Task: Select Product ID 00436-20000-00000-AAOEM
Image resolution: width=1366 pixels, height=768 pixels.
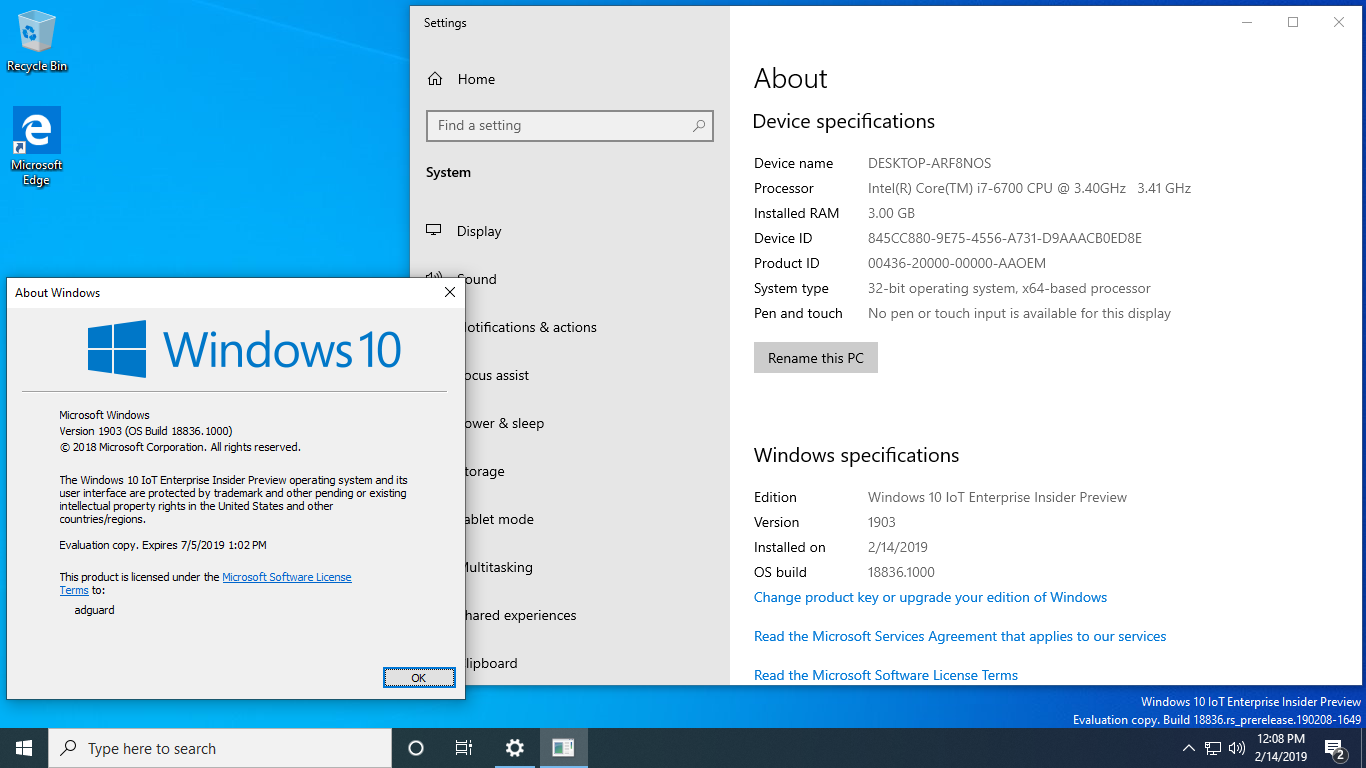Action: pyautogui.click(x=957, y=263)
